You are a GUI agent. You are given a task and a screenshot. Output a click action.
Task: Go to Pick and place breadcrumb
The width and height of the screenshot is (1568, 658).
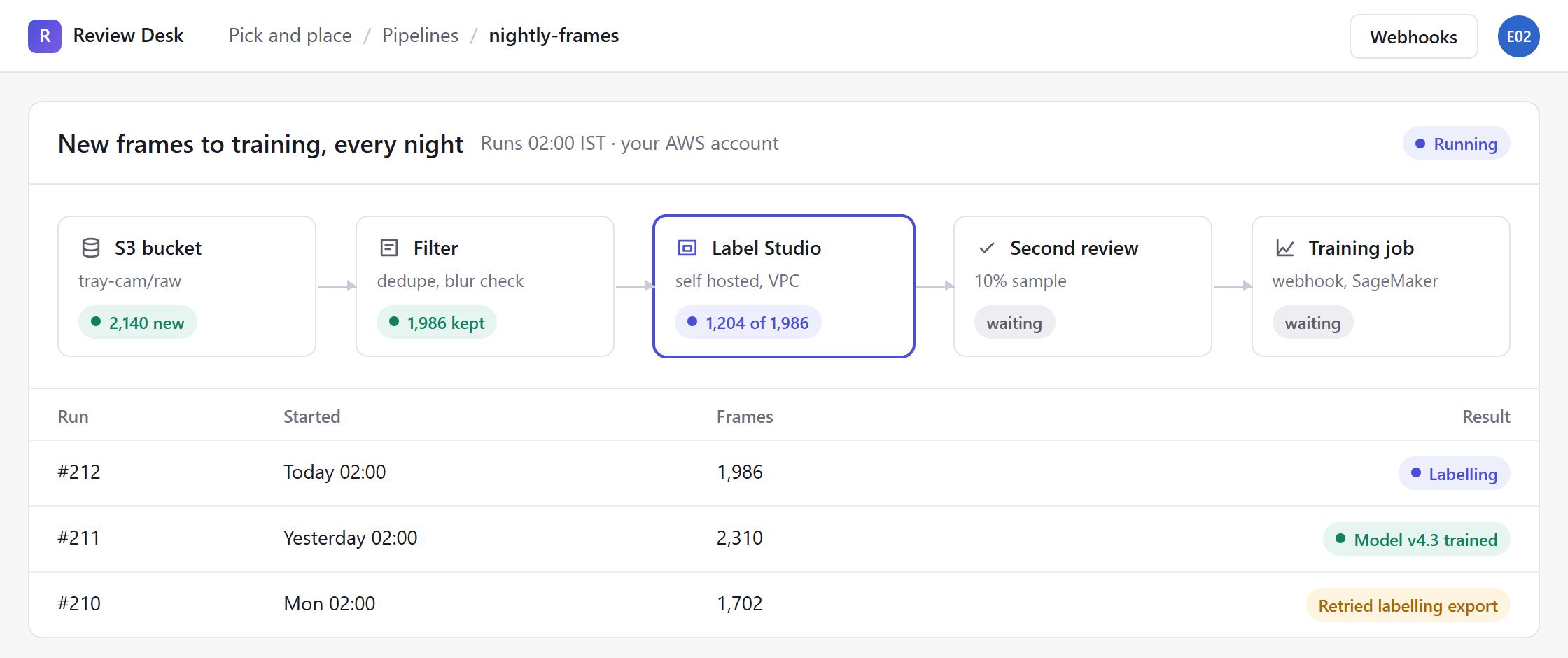click(290, 36)
